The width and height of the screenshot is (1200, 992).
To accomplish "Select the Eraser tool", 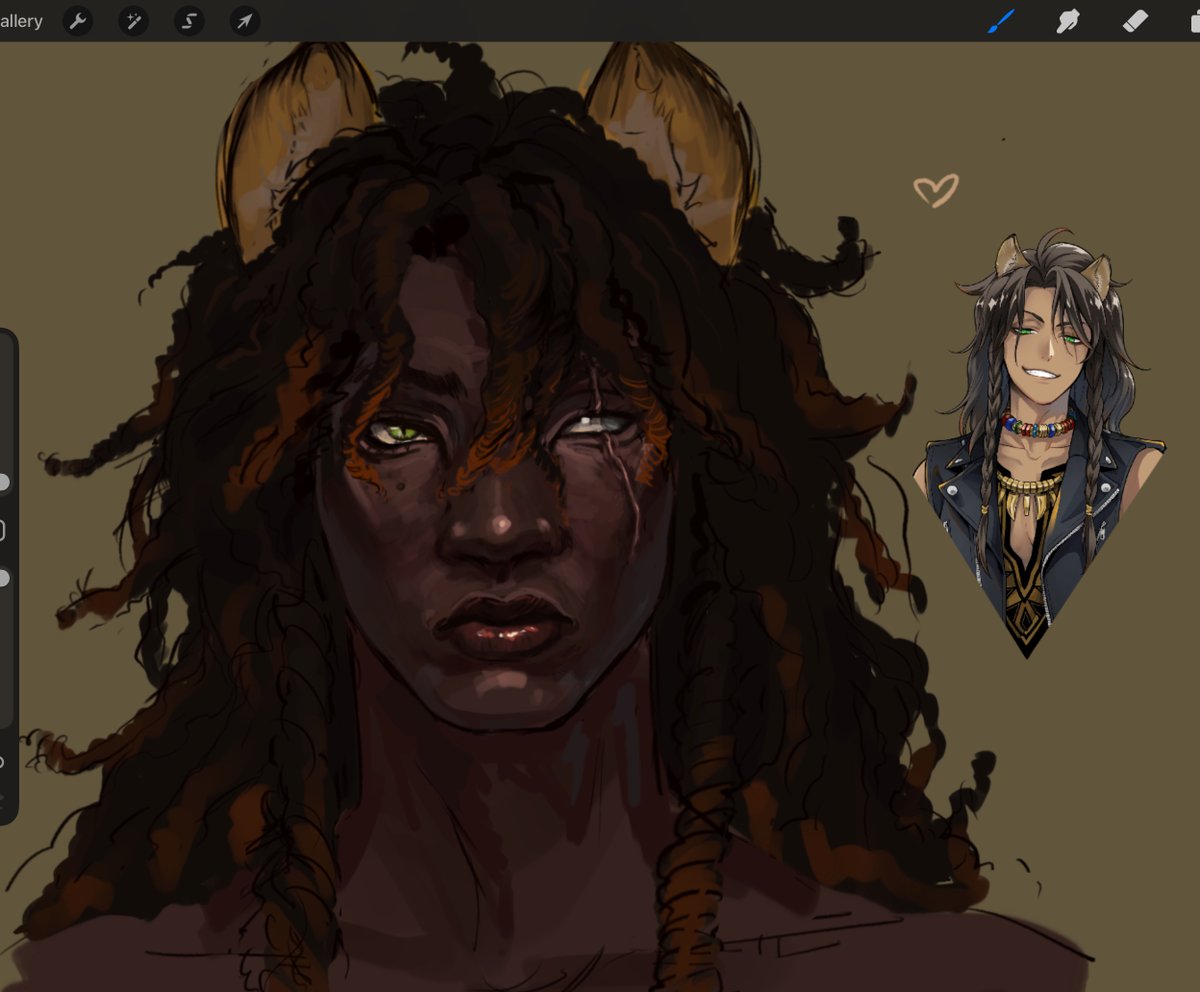I will [1135, 21].
